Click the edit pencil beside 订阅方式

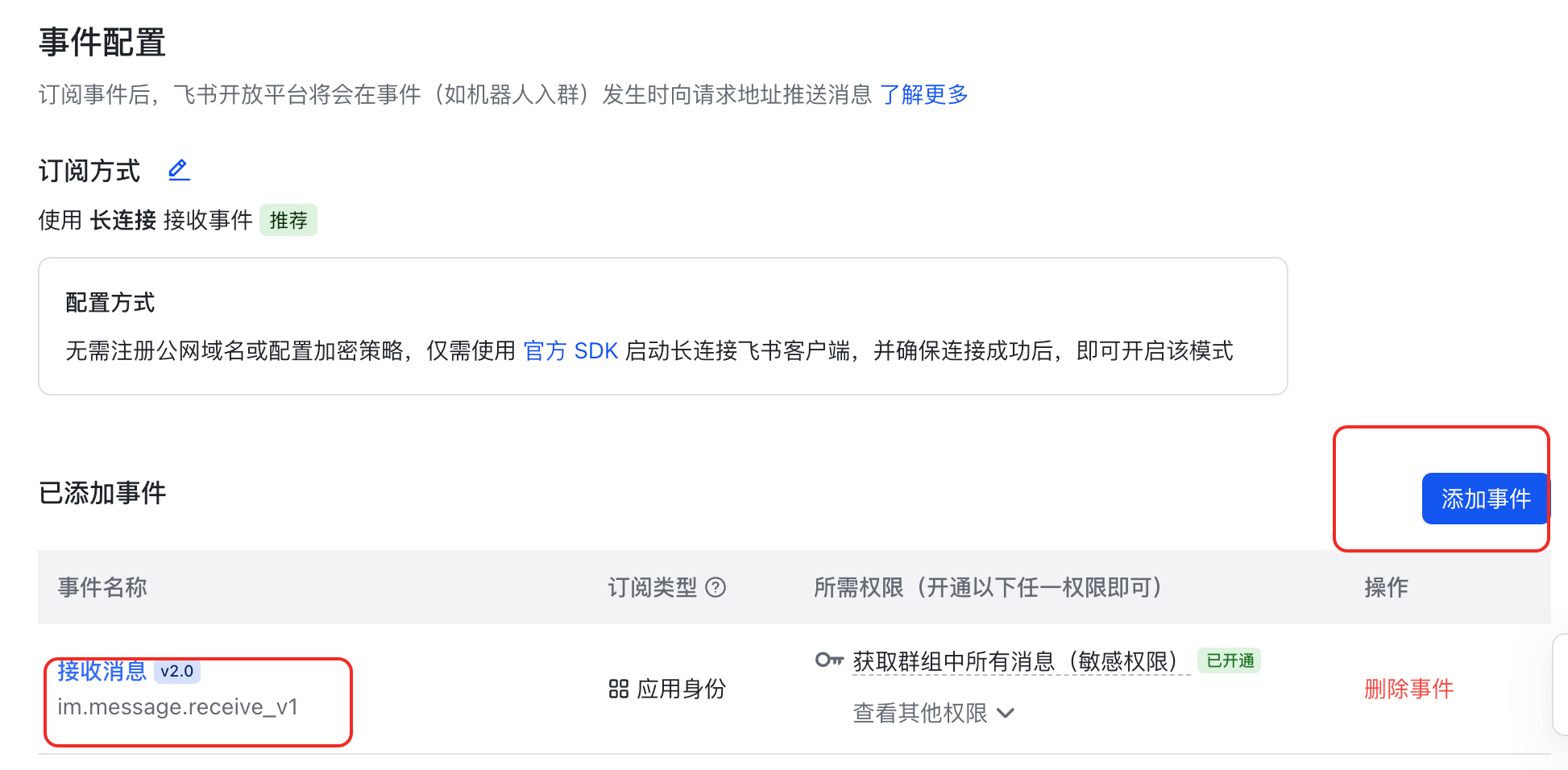[x=179, y=170]
